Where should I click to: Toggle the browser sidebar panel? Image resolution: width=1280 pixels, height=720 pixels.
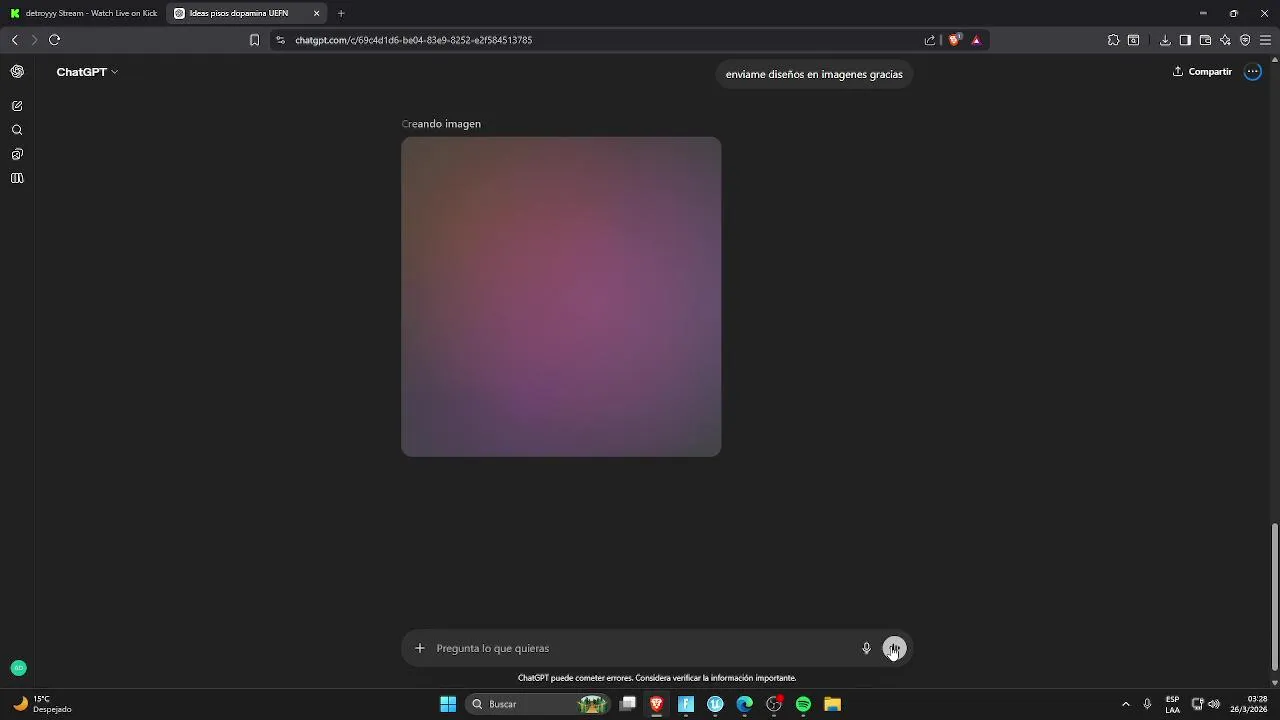pos(1185,40)
